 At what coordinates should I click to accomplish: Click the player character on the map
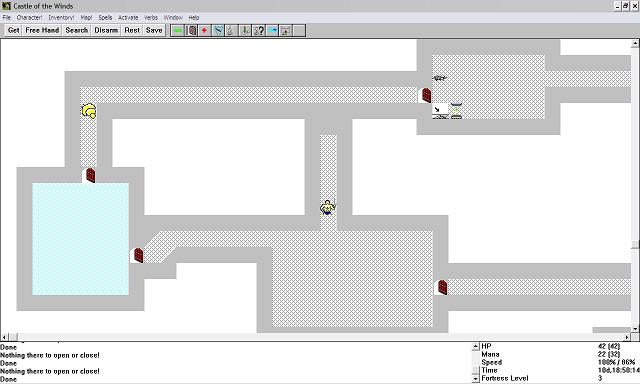328,207
